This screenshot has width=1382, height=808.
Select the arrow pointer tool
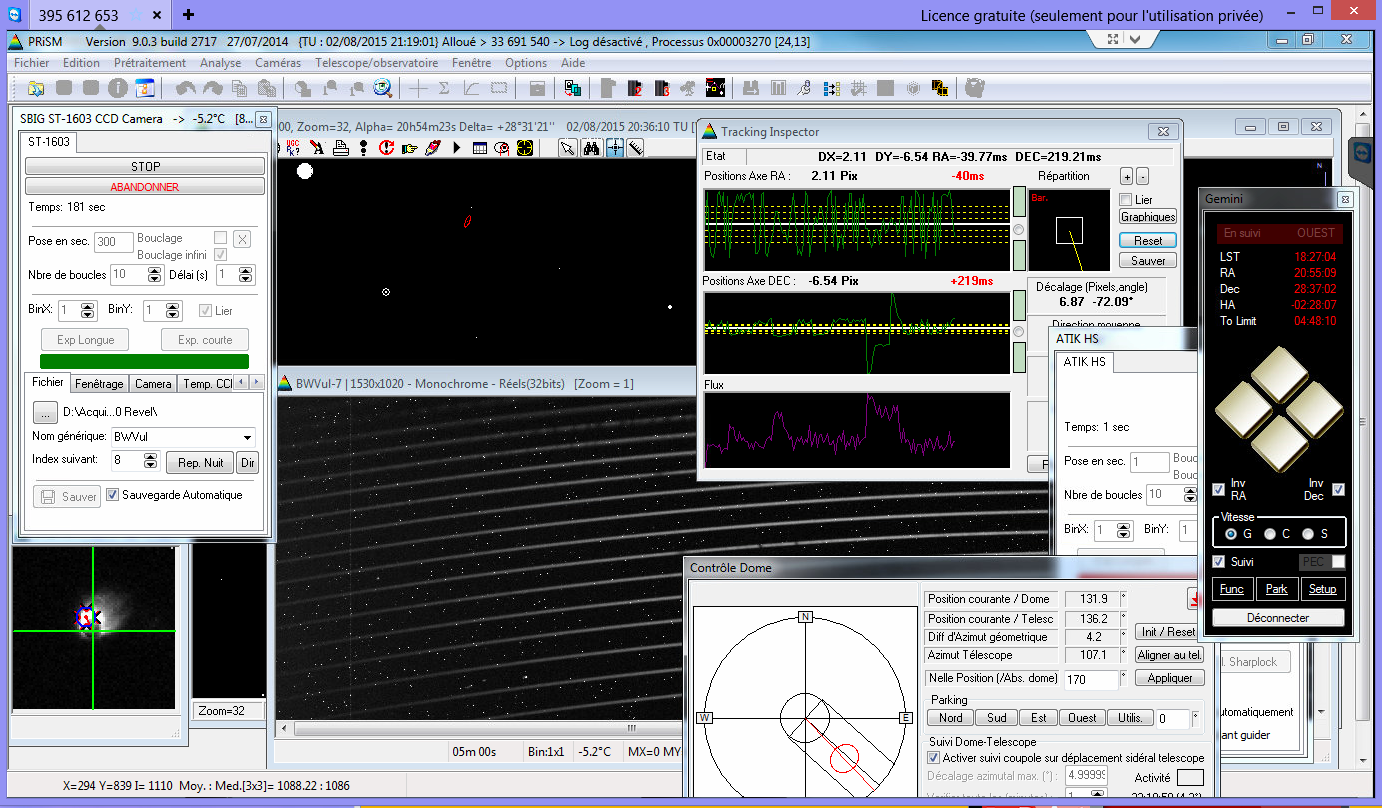coord(567,148)
